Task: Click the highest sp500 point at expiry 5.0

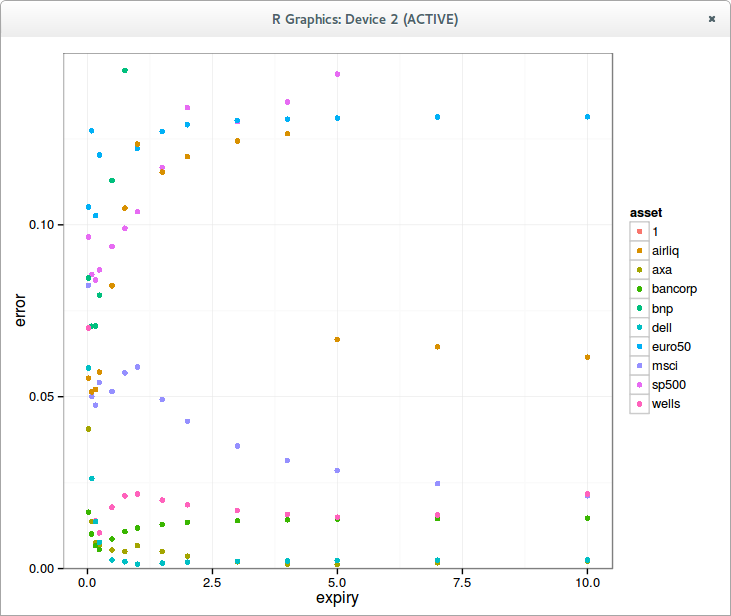Action: [338, 74]
